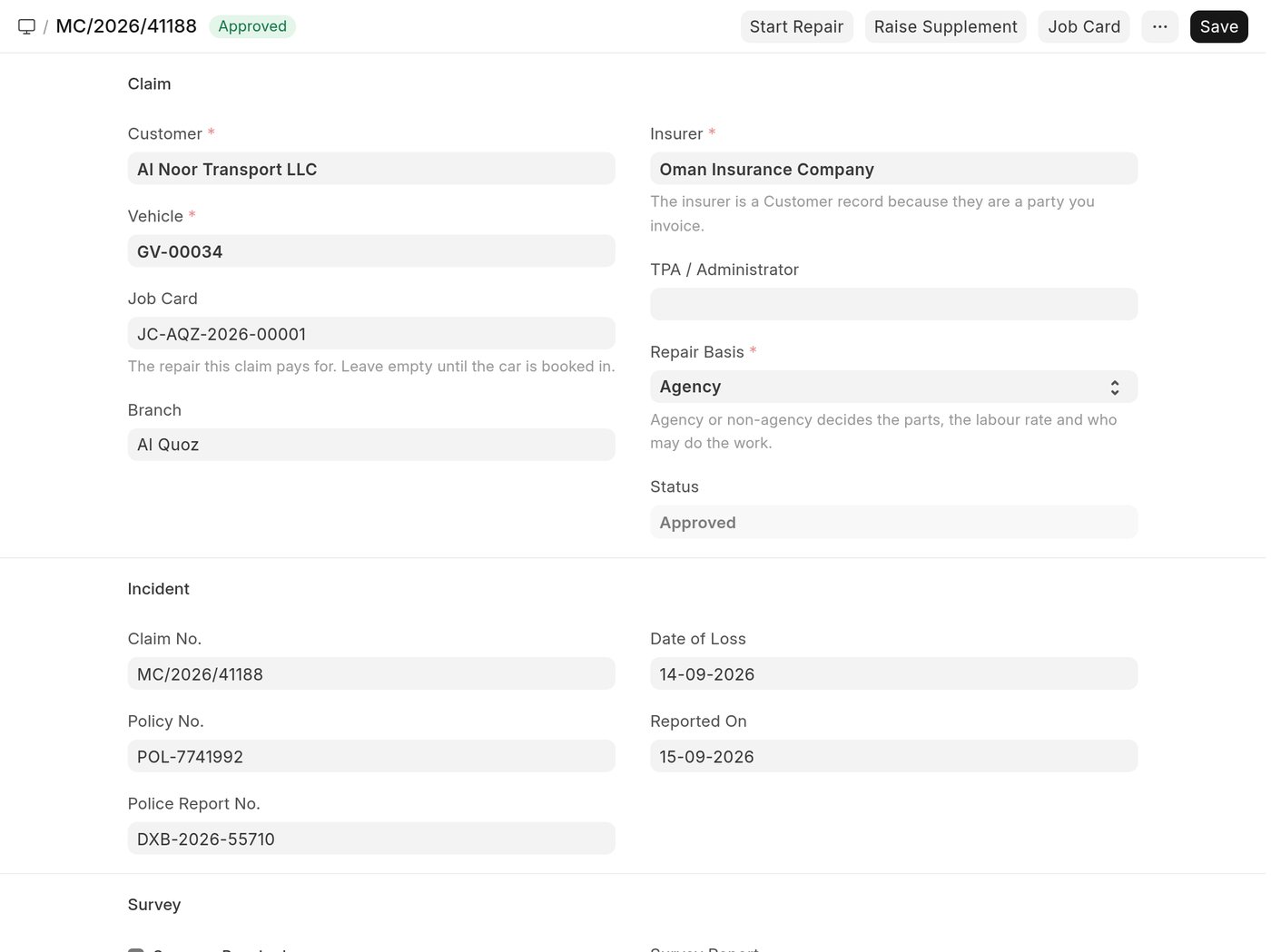Viewport: 1271px width, 952px height.
Task: Click the read-only Status field showing Approved
Action: pos(893,523)
